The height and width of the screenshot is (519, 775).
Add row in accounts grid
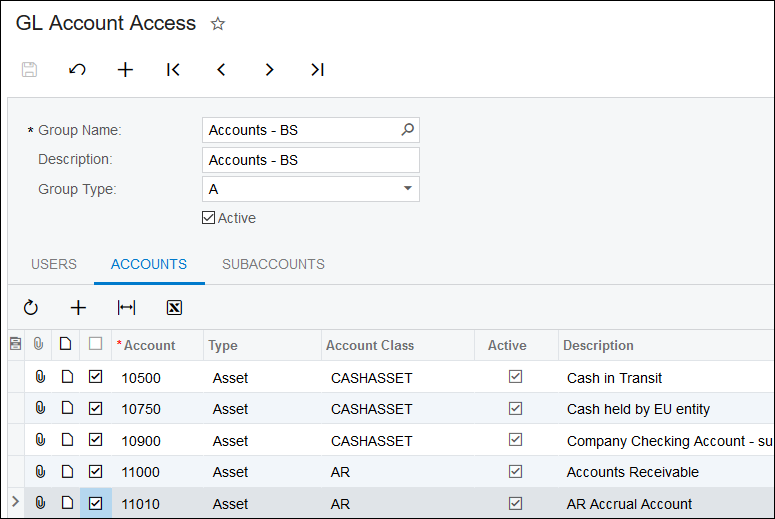(x=78, y=308)
